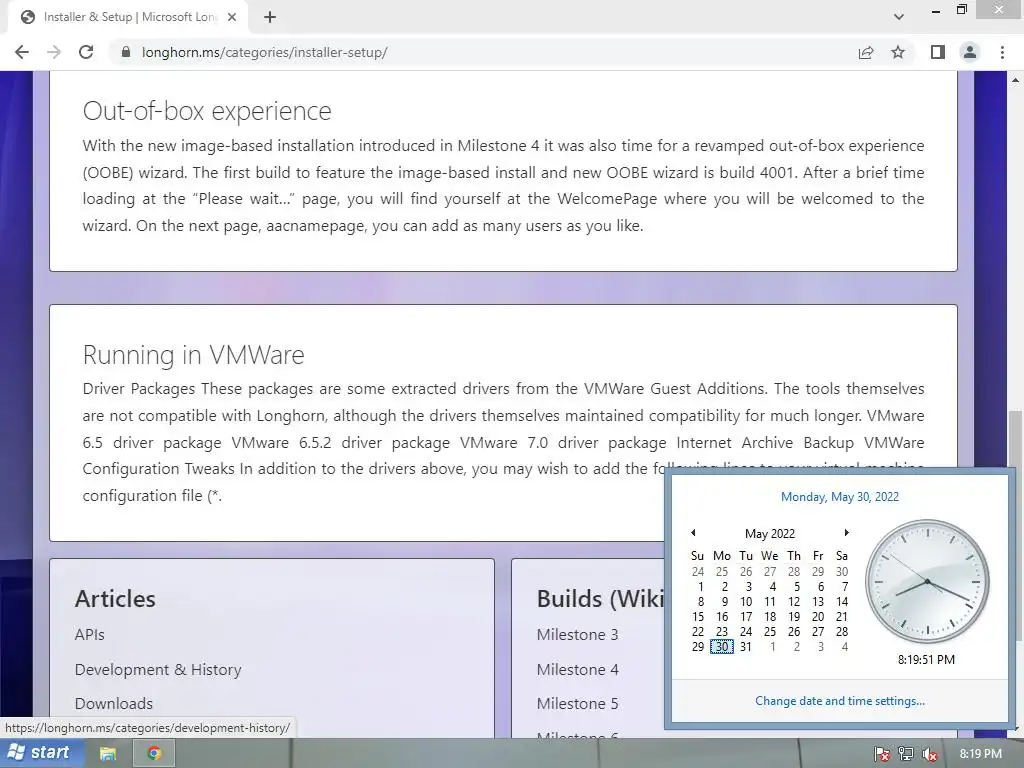Image resolution: width=1024 pixels, height=768 pixels.
Task: Open Chrome's three-dot menu
Action: pyautogui.click(x=1002, y=52)
